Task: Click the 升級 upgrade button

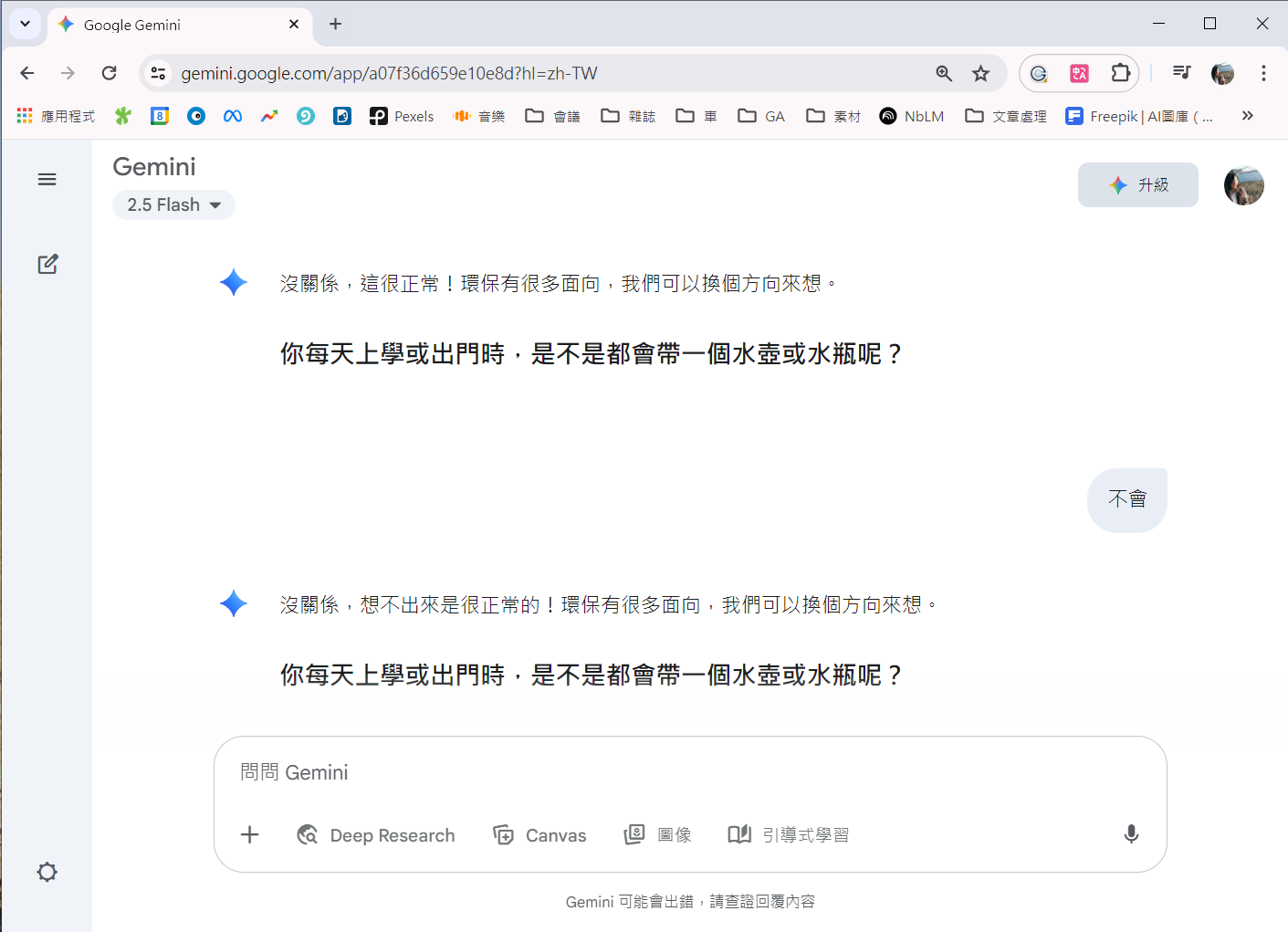Action: (x=1137, y=184)
